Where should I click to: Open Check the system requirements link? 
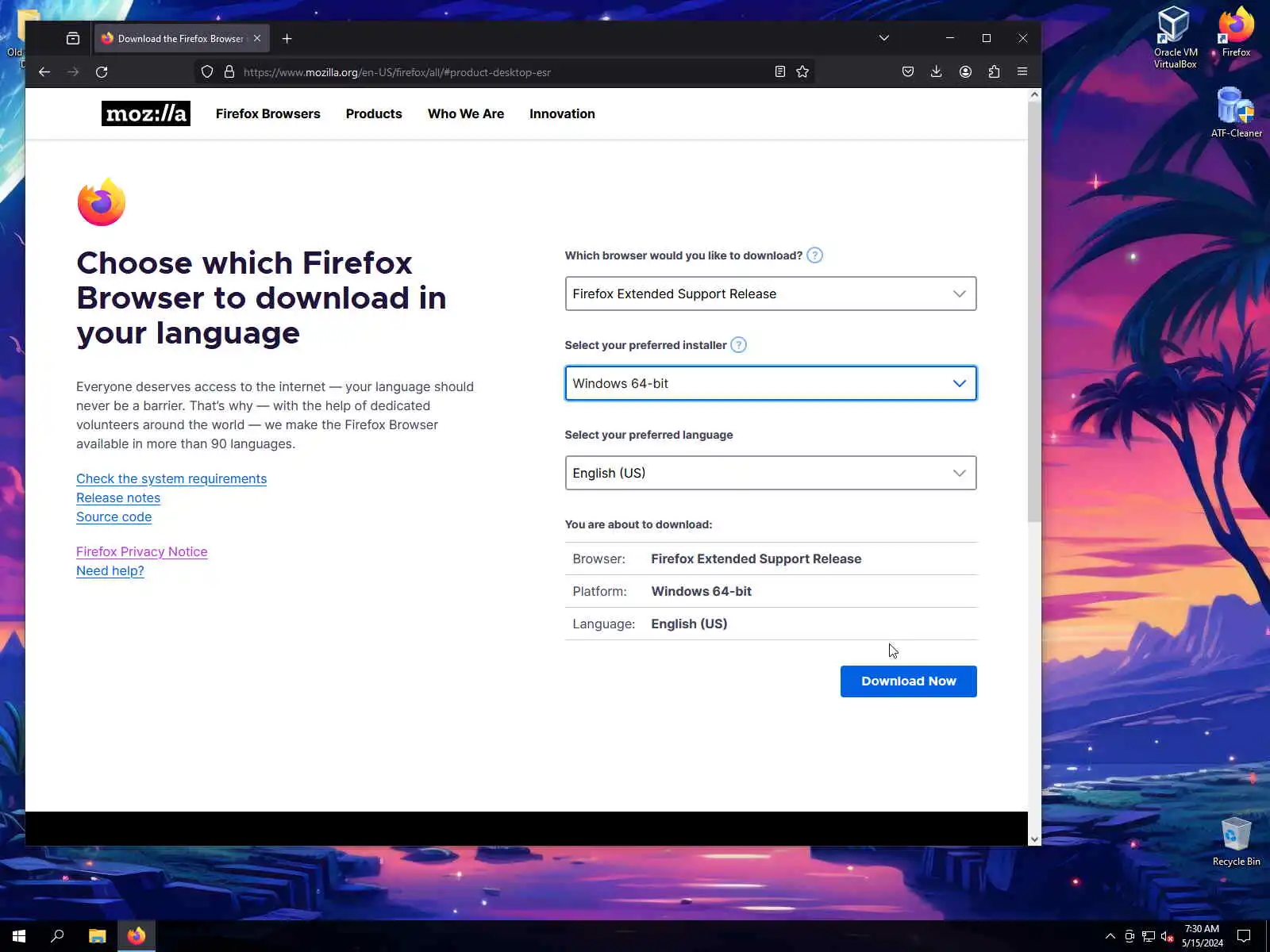click(x=171, y=478)
